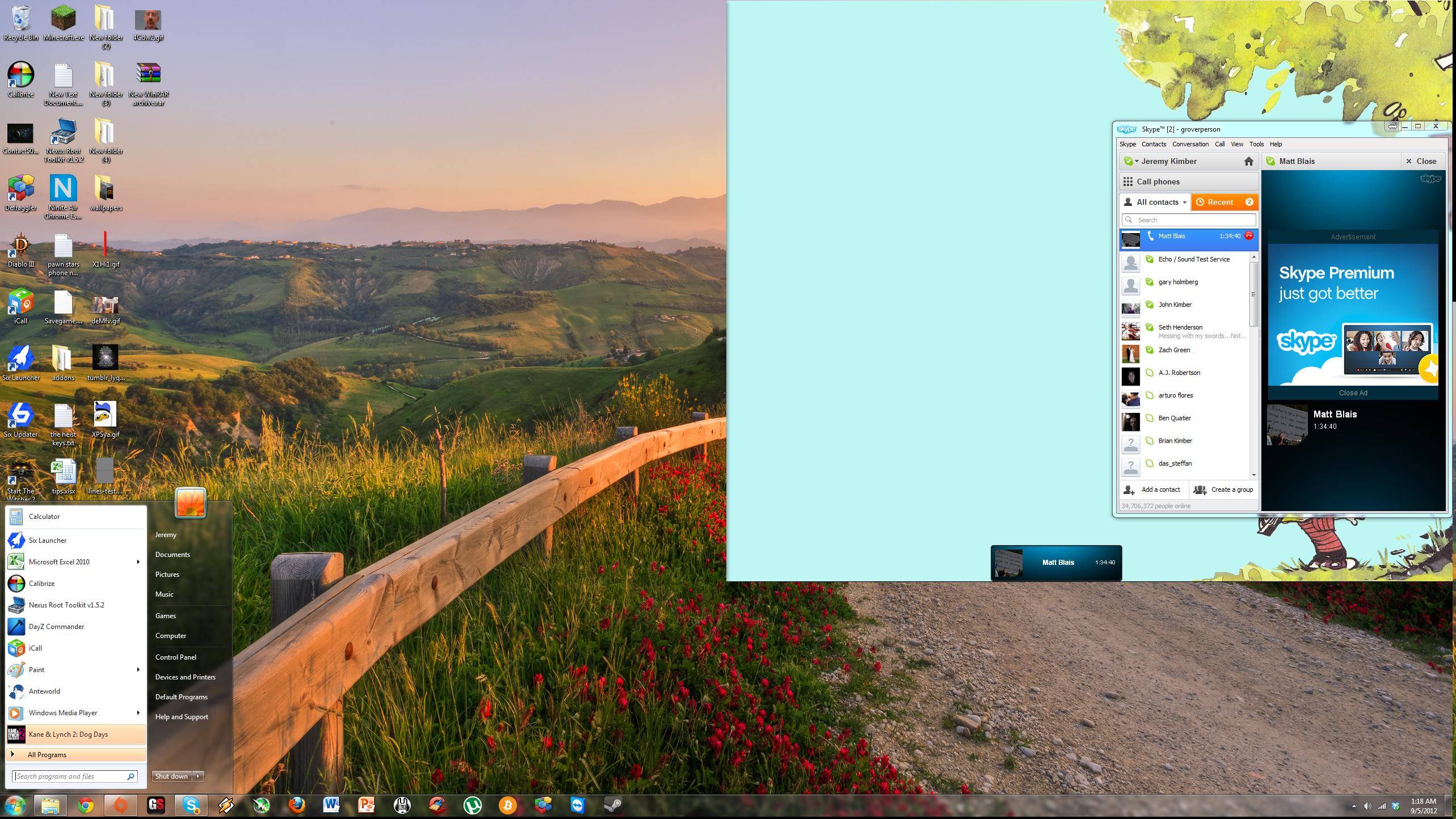Expand the Windows Media Player jump list arrow
Viewport: 1456px width, 819px height.
coord(138,713)
